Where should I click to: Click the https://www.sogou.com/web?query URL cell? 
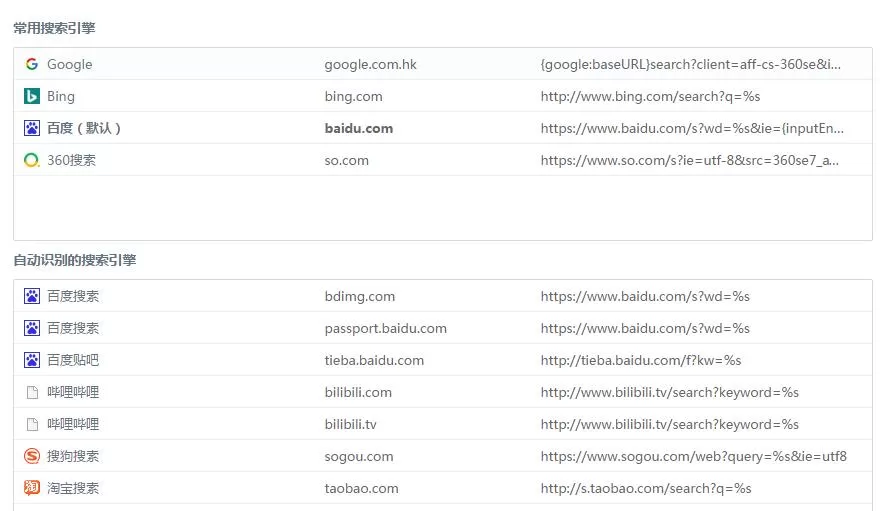693,457
